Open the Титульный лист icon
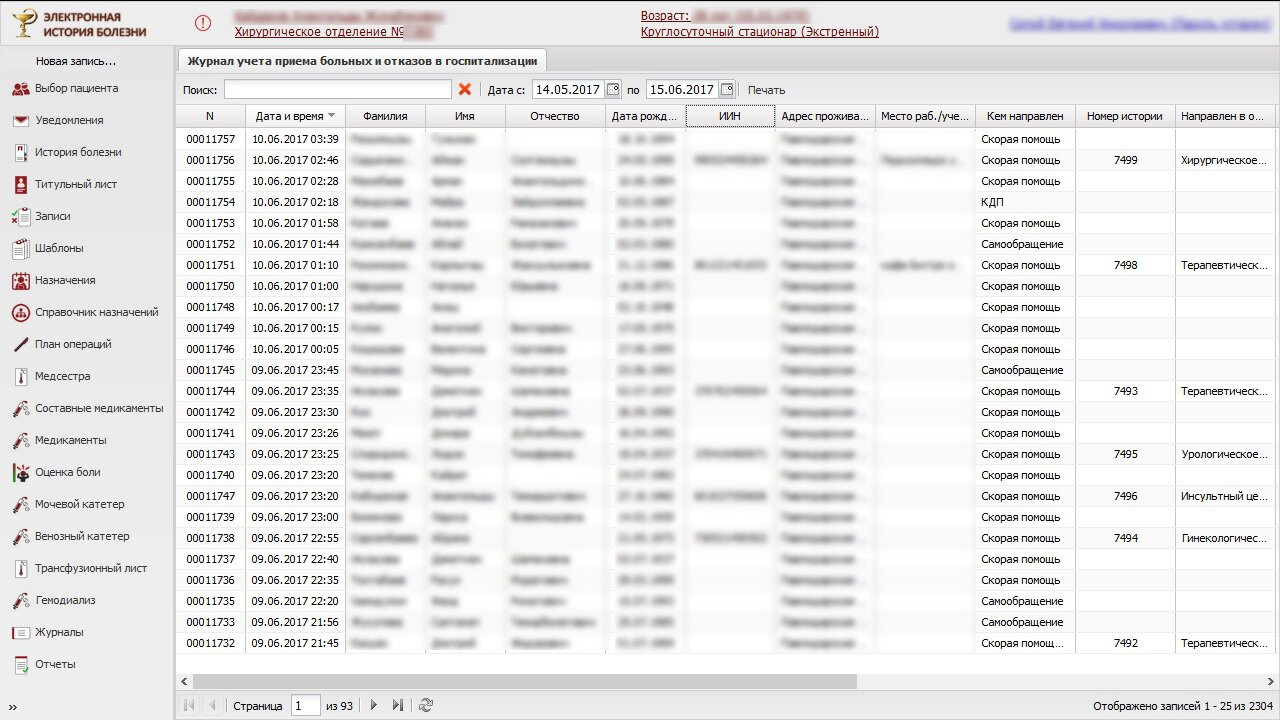The image size is (1280, 720). pyautogui.click(x=20, y=185)
